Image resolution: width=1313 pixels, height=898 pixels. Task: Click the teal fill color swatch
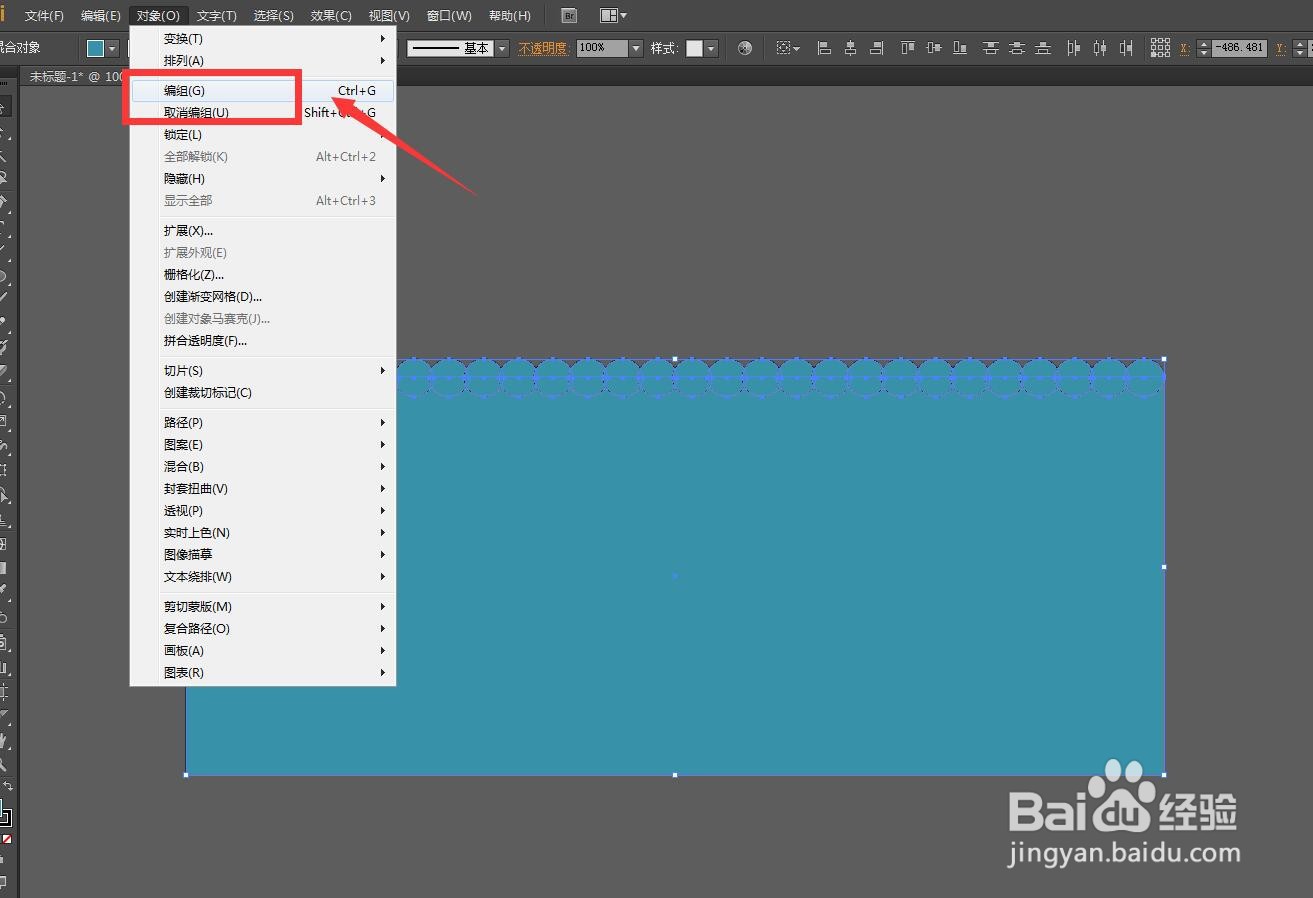96,48
